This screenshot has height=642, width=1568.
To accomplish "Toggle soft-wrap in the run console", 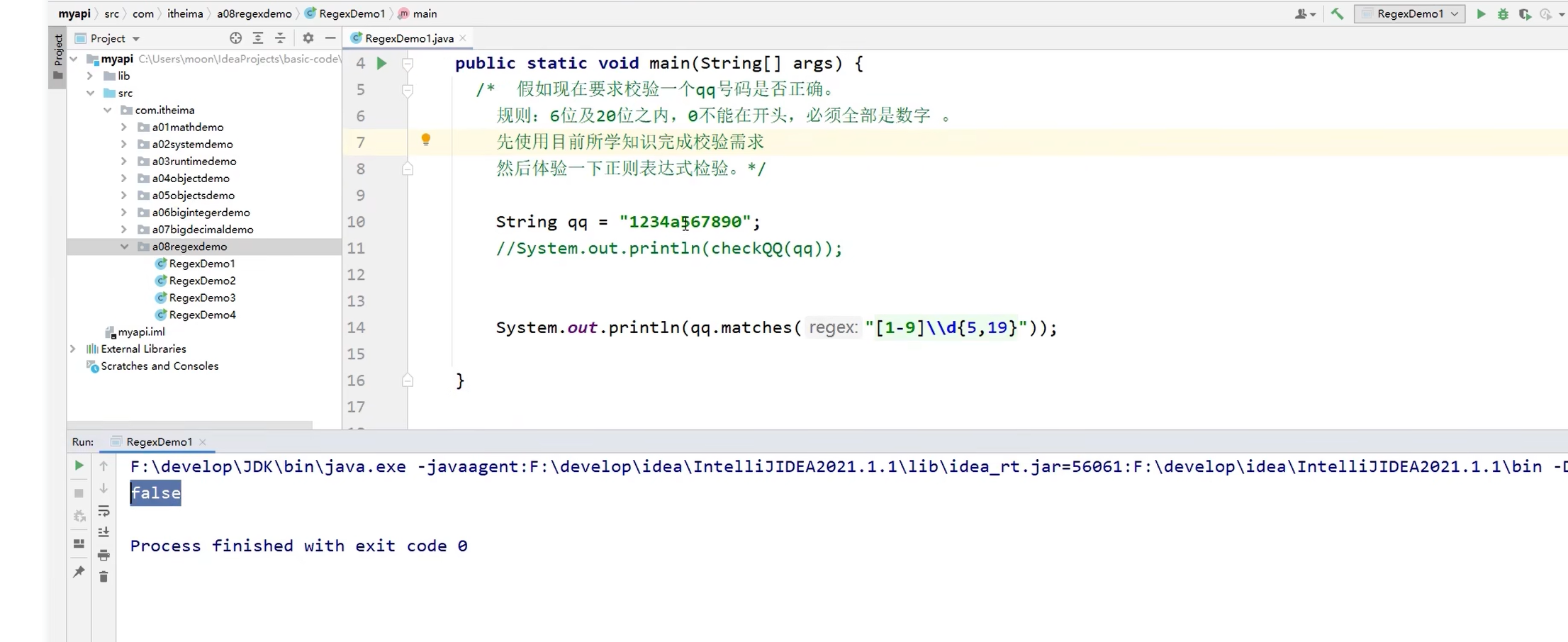I will 103,512.
